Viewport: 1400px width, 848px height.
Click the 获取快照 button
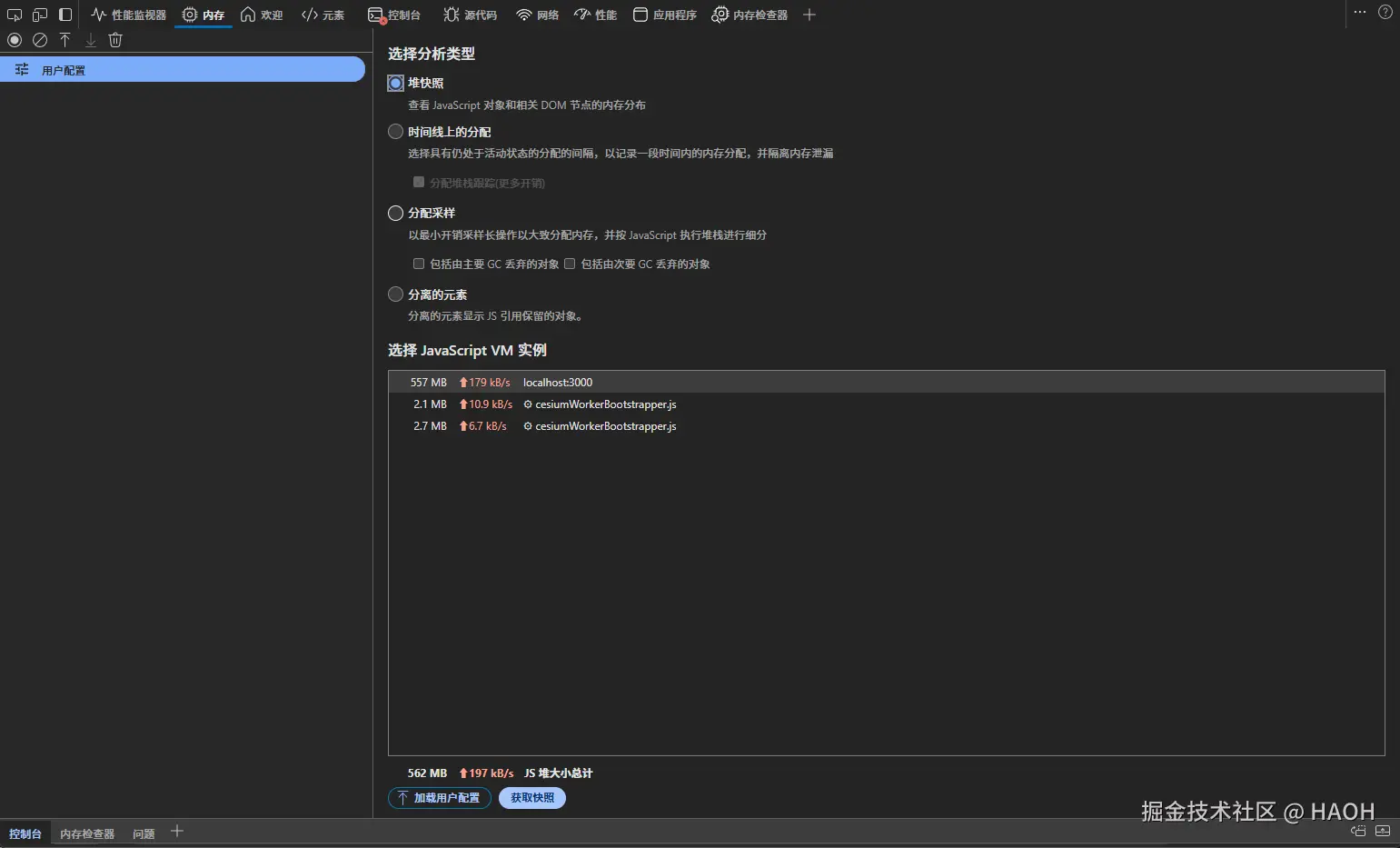click(x=531, y=797)
